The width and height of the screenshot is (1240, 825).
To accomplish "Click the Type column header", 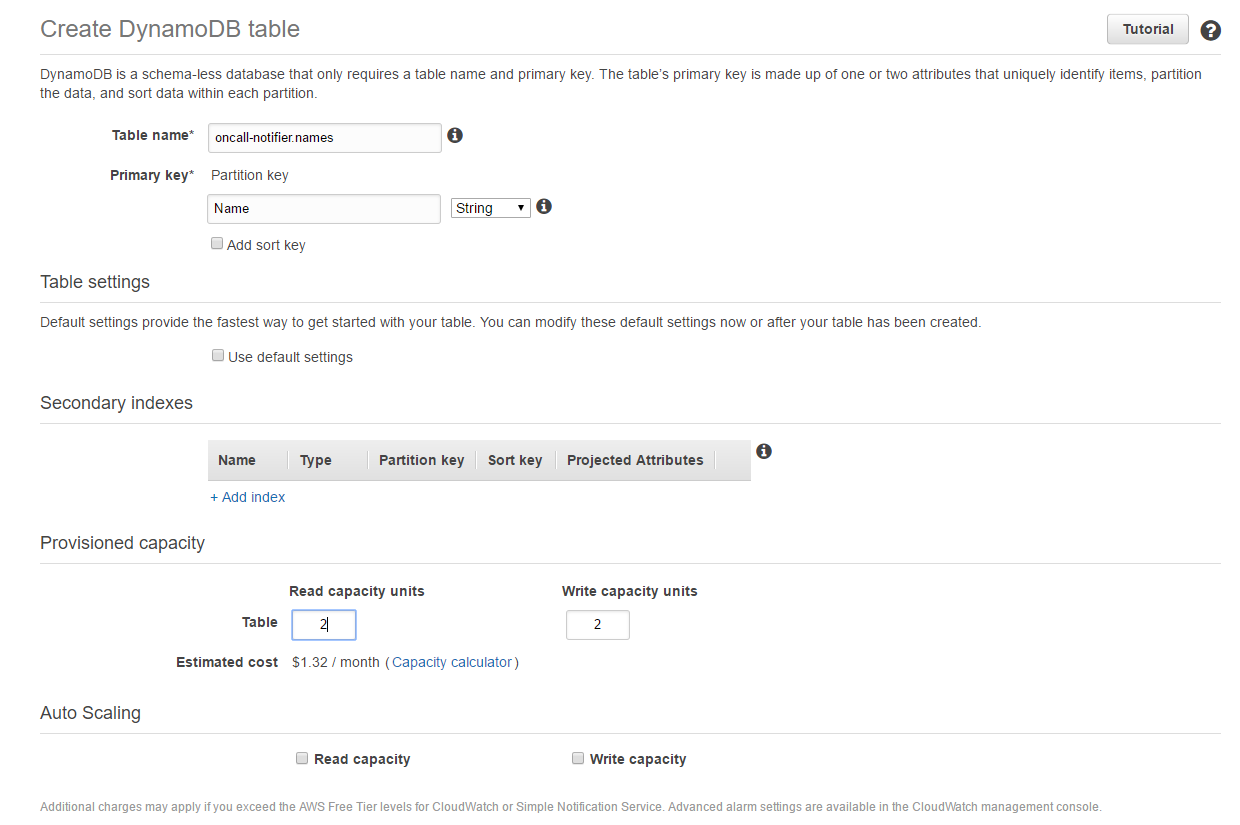I will [316, 460].
